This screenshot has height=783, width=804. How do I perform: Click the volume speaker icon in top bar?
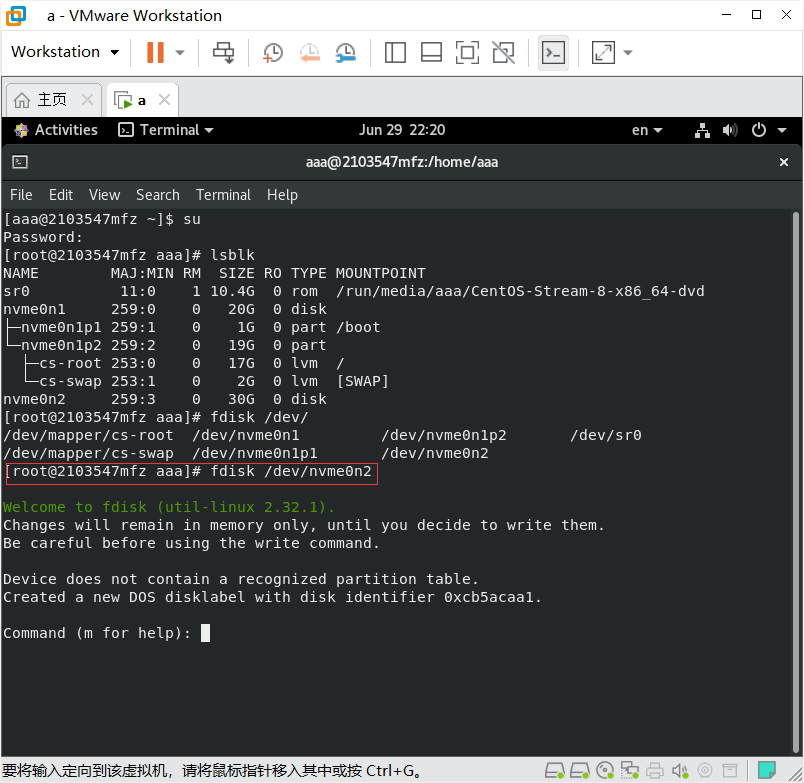730,130
